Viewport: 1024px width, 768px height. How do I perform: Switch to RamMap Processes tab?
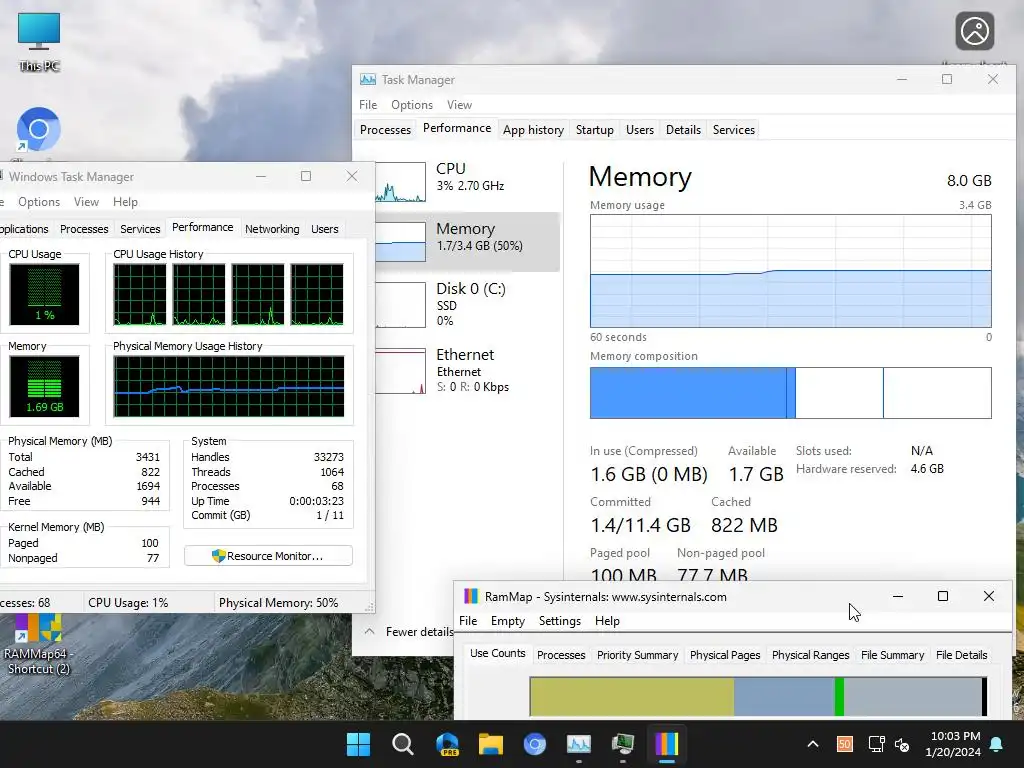[561, 655]
